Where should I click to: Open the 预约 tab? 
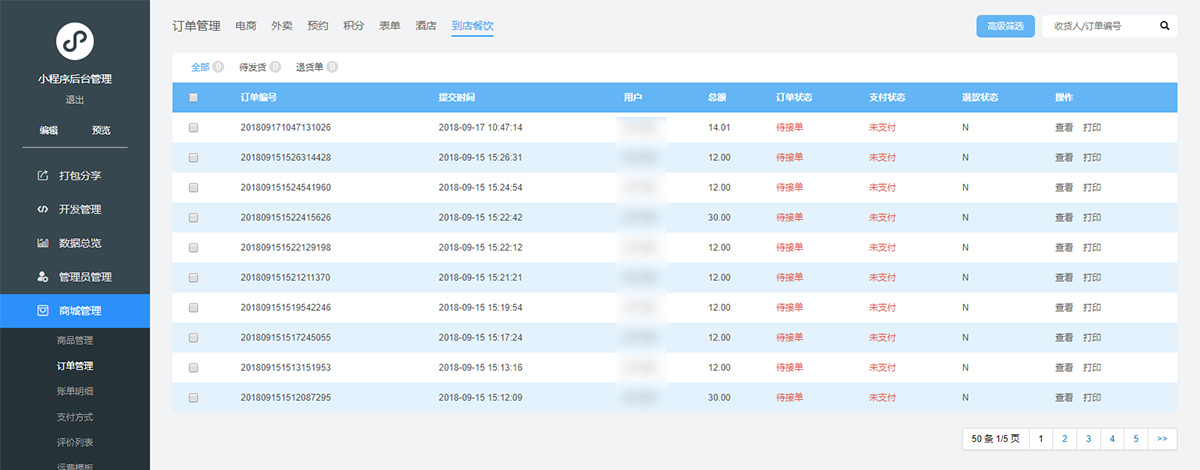(318, 26)
